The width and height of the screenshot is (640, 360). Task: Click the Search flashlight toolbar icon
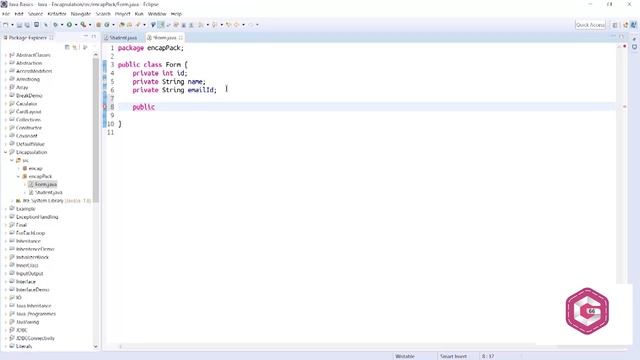click(138, 25)
